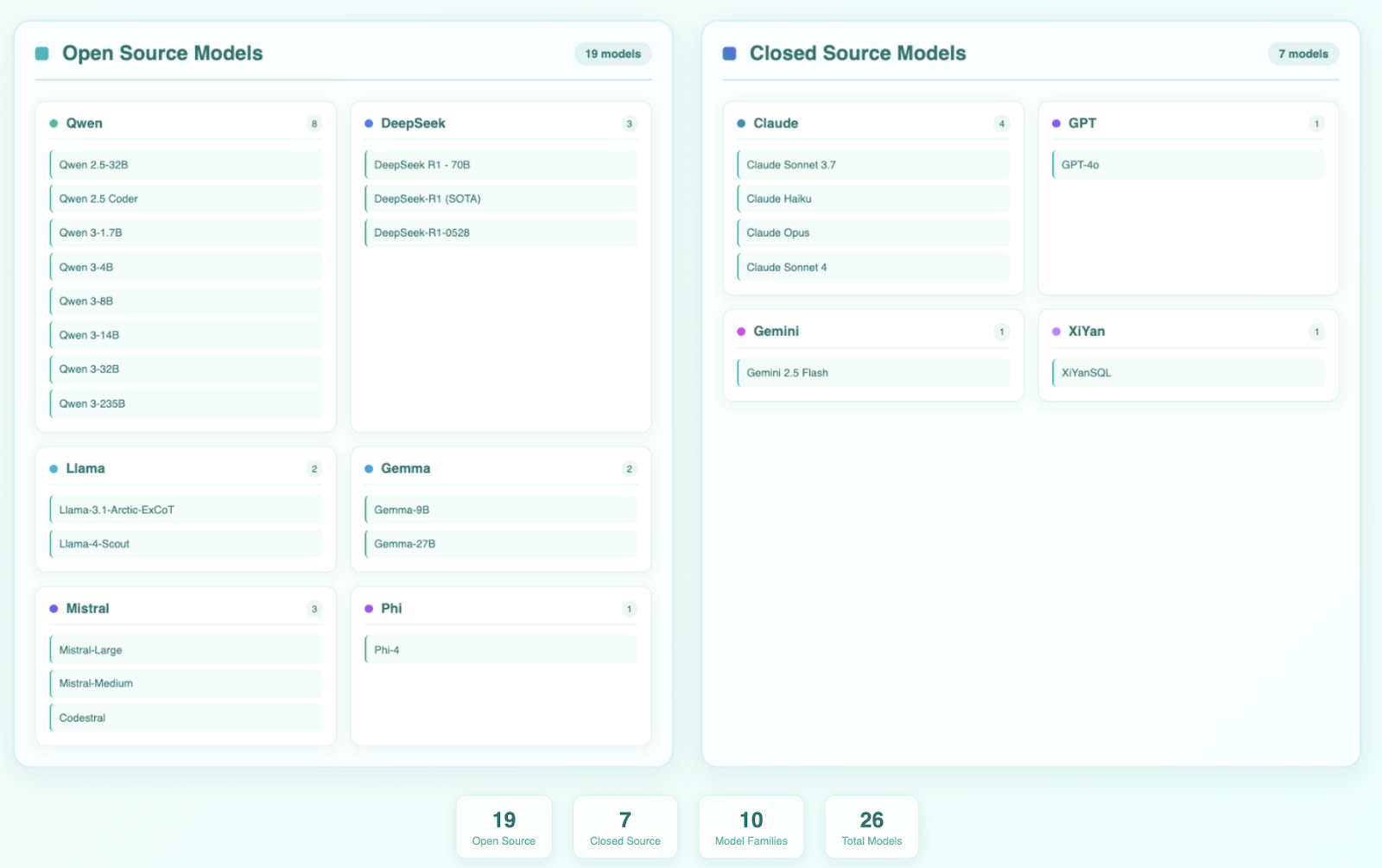Pick Mistral-Medium model
The height and width of the screenshot is (868, 1382).
tap(186, 684)
